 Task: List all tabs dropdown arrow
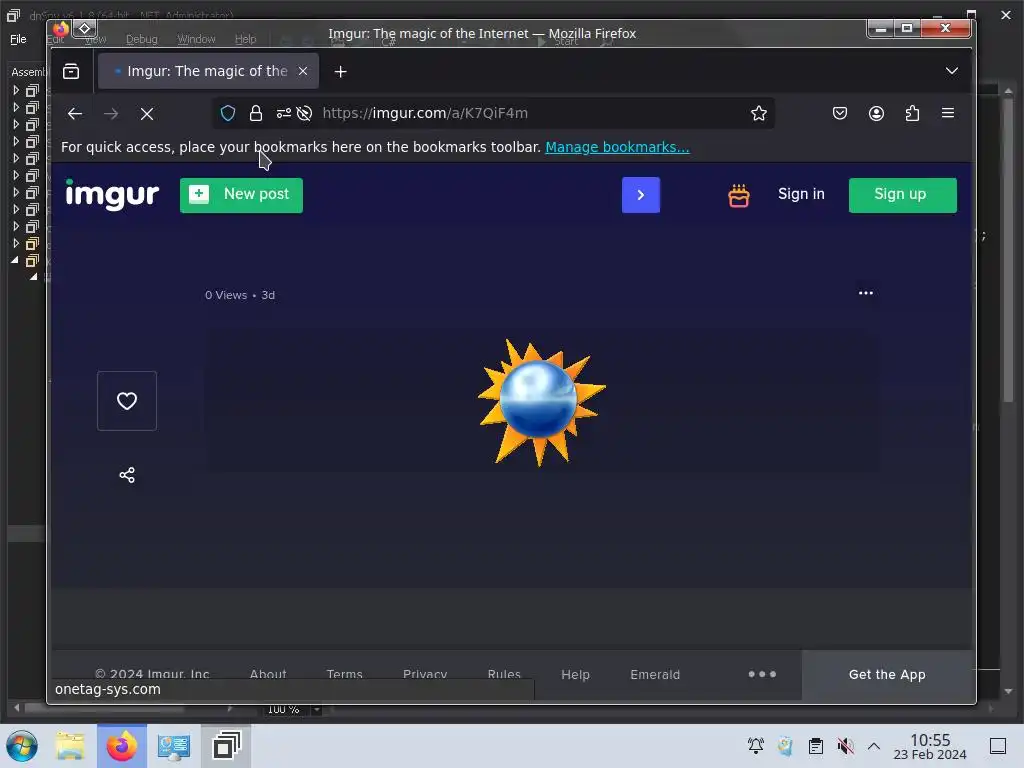pyautogui.click(x=952, y=71)
